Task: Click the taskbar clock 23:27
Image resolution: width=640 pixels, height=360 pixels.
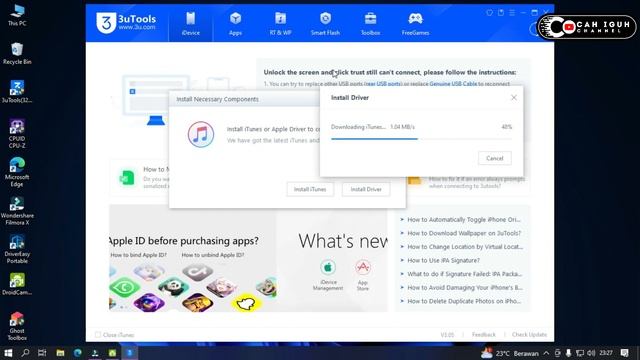Action: point(606,353)
